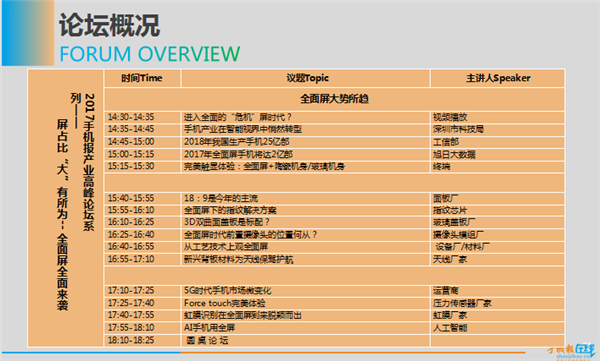
Task: Select the FORUM OVERVIEW subtitle text
Action: (150, 54)
